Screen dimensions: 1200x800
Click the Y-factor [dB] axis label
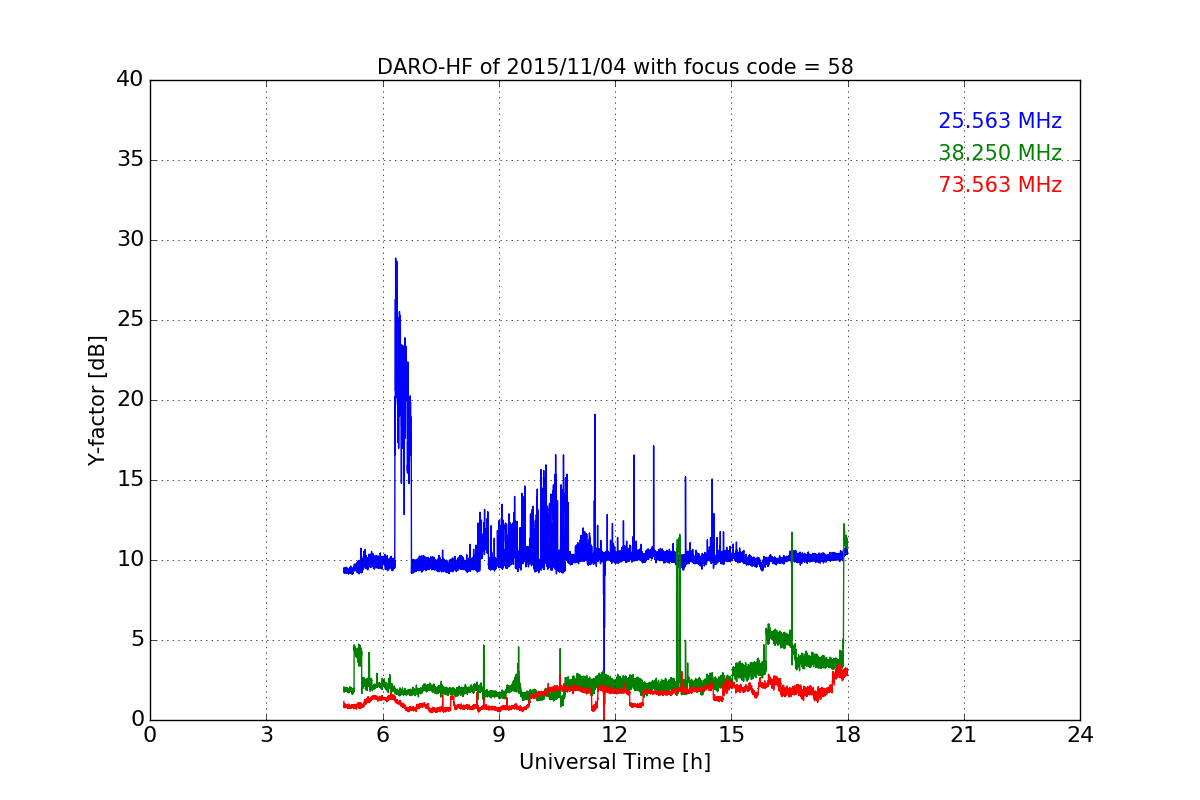(x=97, y=400)
